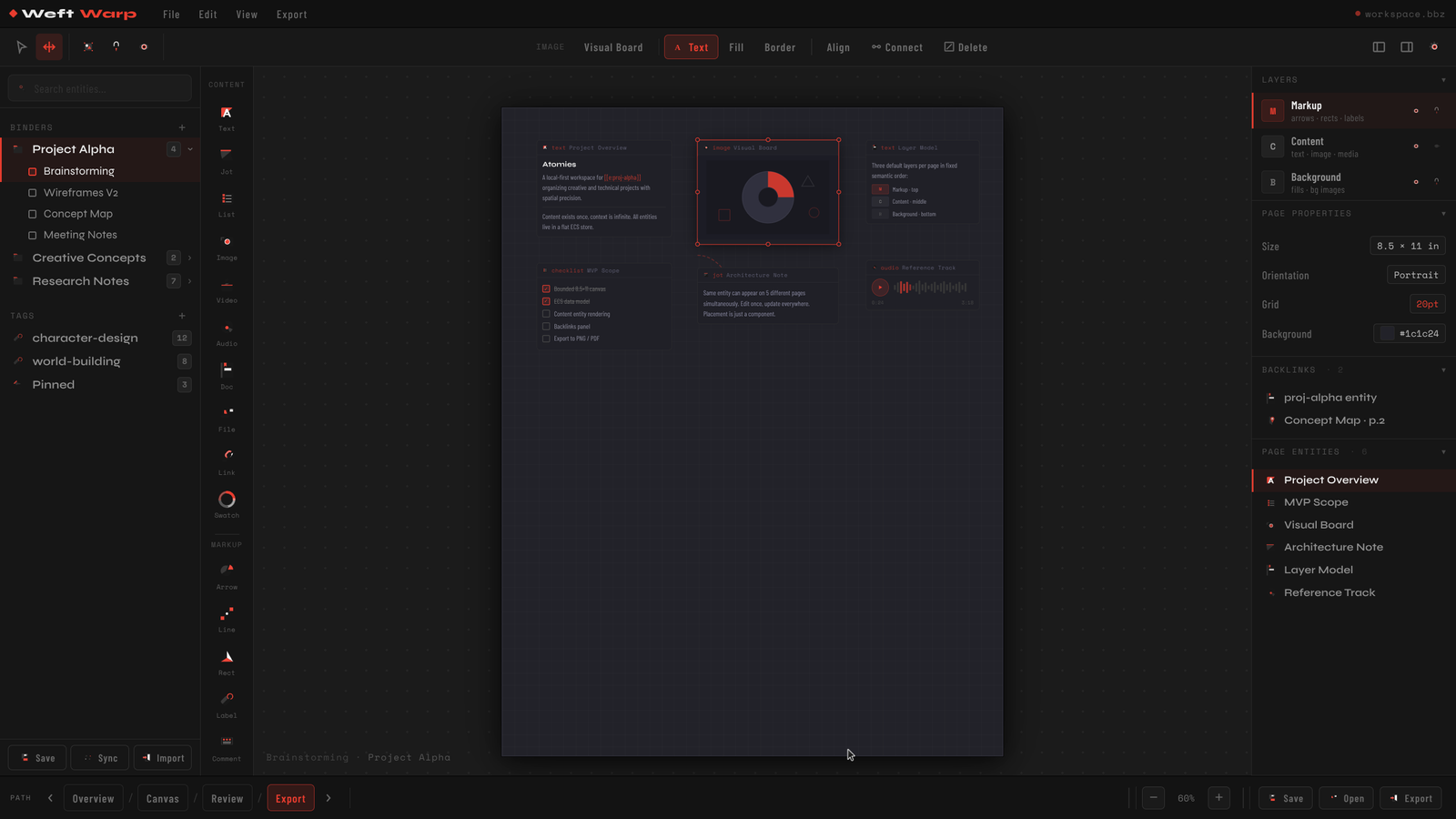The image size is (1456, 819).
Task: Select the Arrow markup tool
Action: 226,571
